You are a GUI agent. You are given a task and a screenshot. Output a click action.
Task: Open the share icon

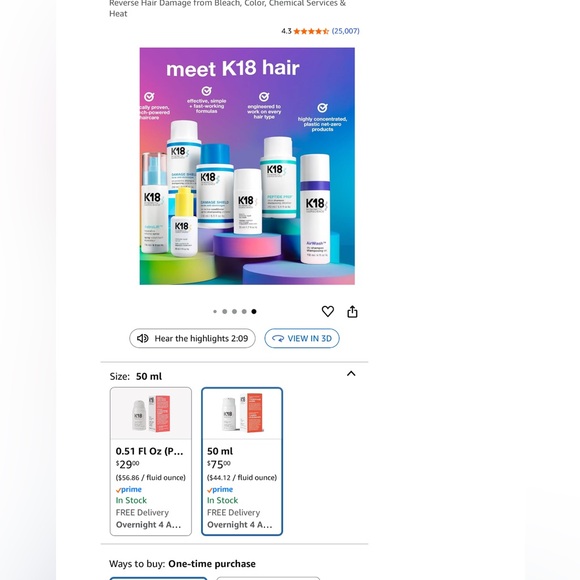pyautogui.click(x=352, y=311)
